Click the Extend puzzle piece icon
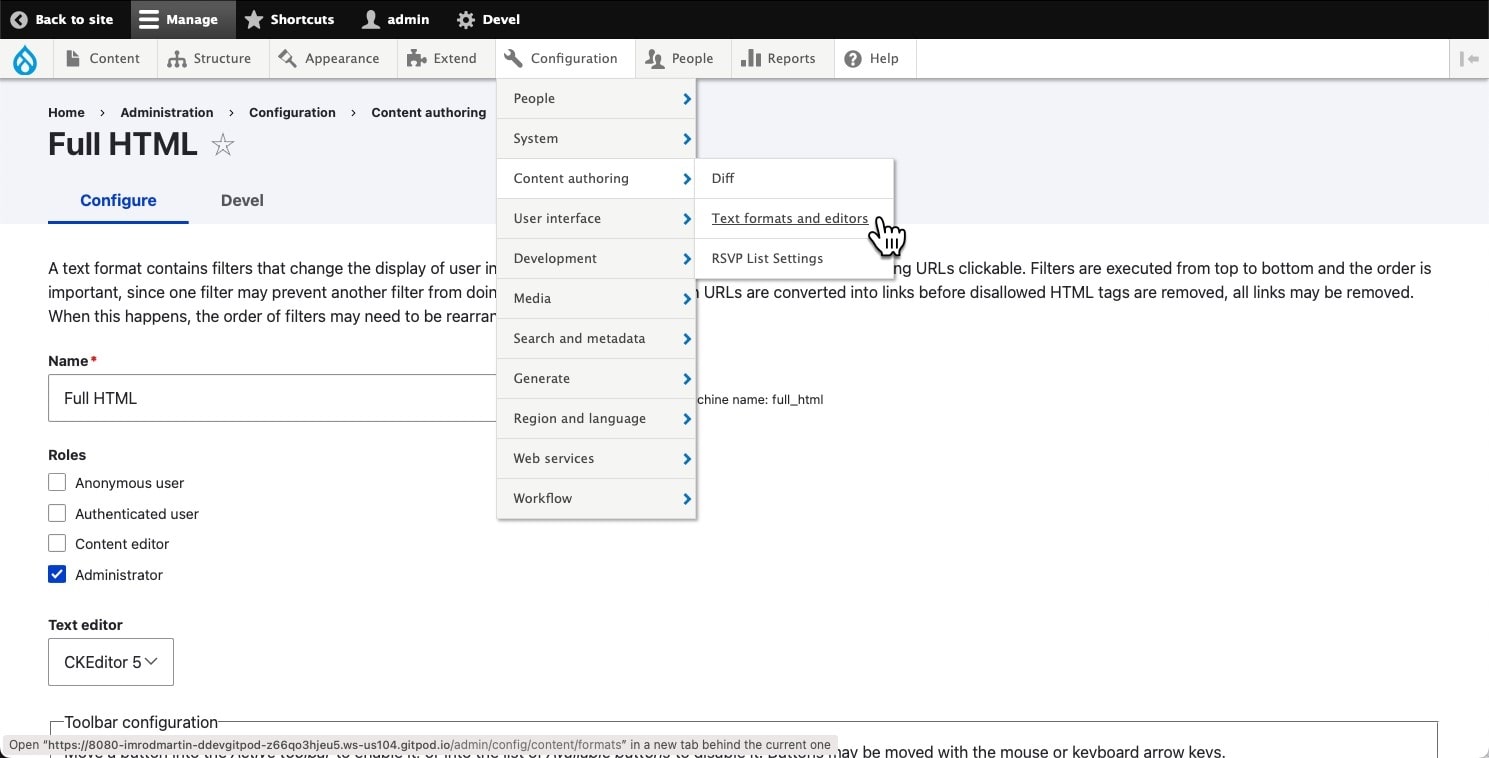1489x758 pixels. (x=416, y=59)
